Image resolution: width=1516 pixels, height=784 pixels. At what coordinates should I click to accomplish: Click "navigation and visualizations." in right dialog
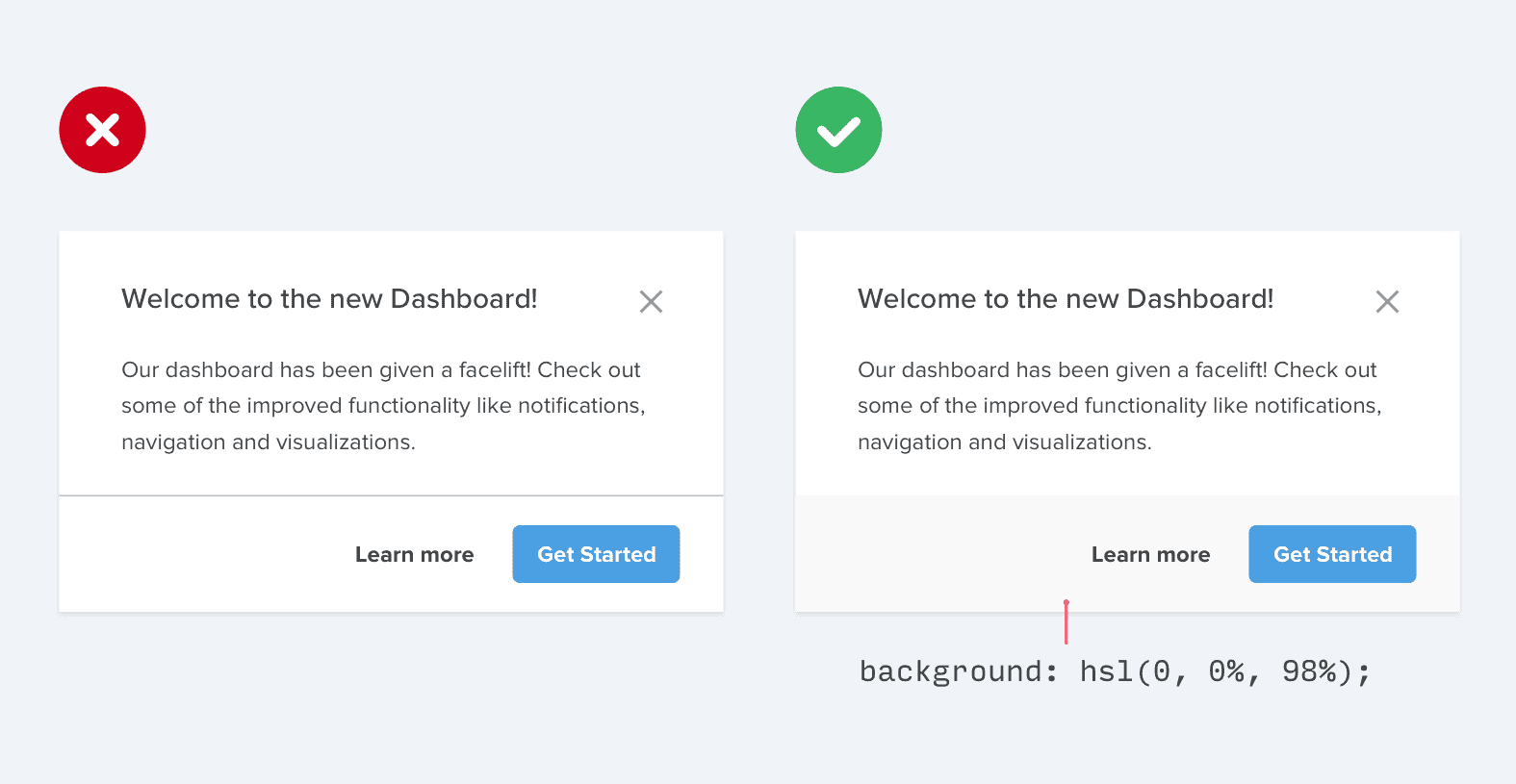click(1005, 443)
